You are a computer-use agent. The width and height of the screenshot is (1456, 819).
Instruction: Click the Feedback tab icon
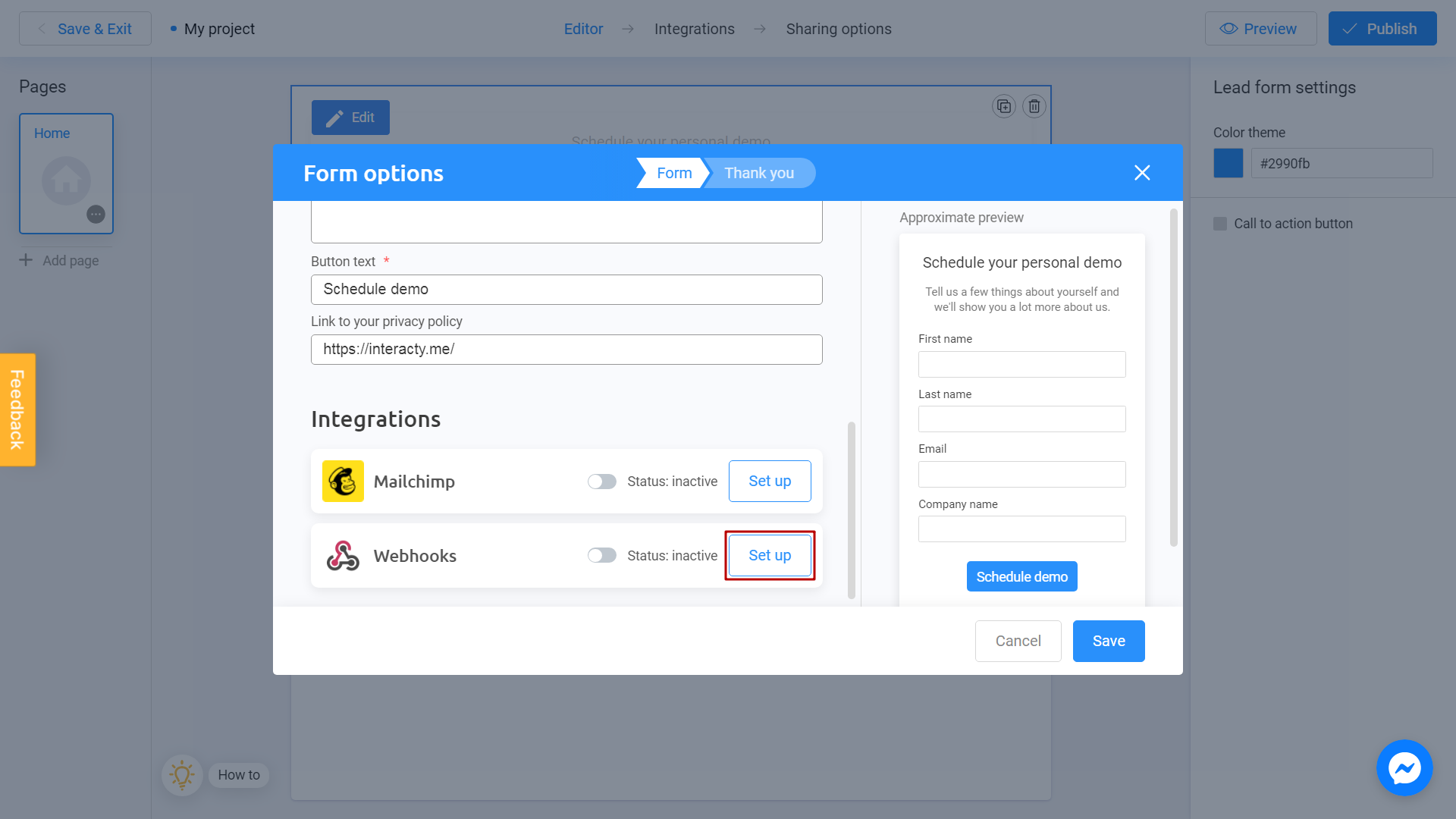18,410
